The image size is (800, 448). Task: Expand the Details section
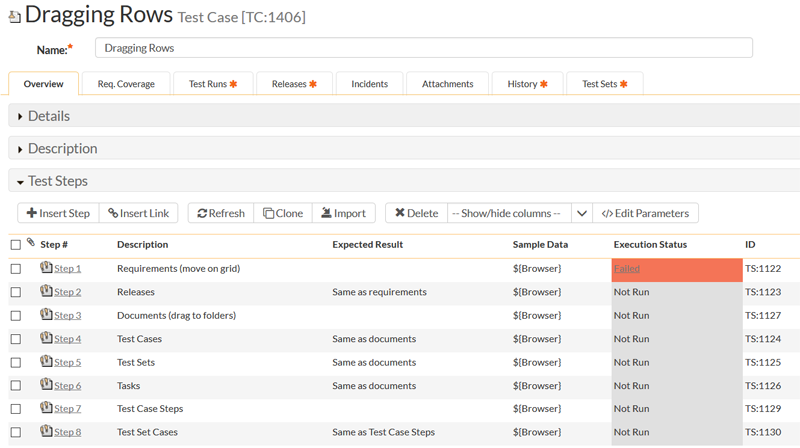click(48, 116)
